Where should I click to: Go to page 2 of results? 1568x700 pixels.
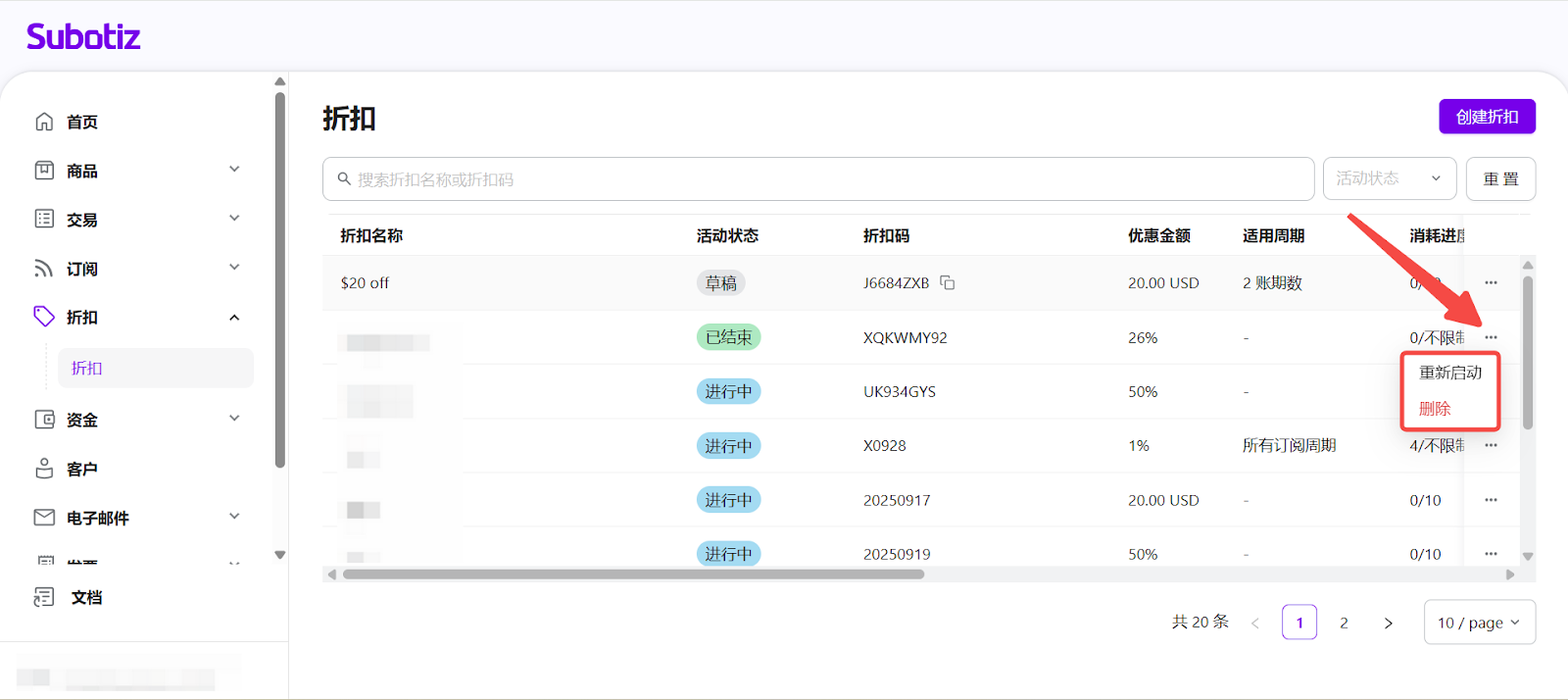(x=1344, y=623)
